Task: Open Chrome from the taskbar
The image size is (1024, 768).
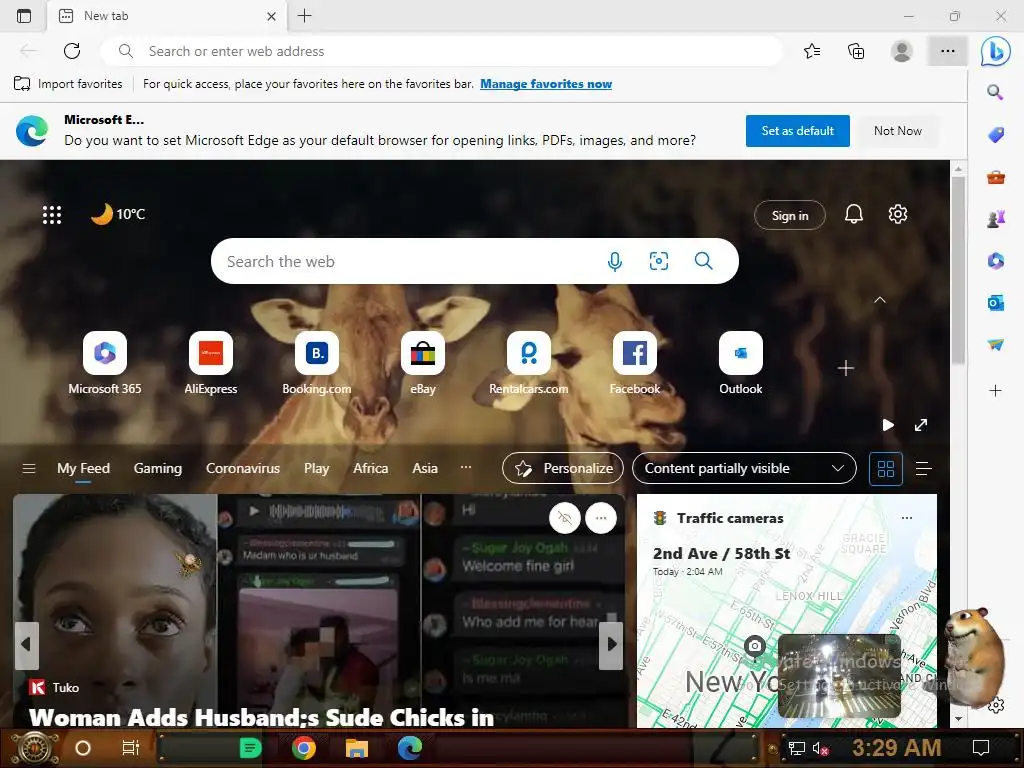Action: tap(304, 748)
